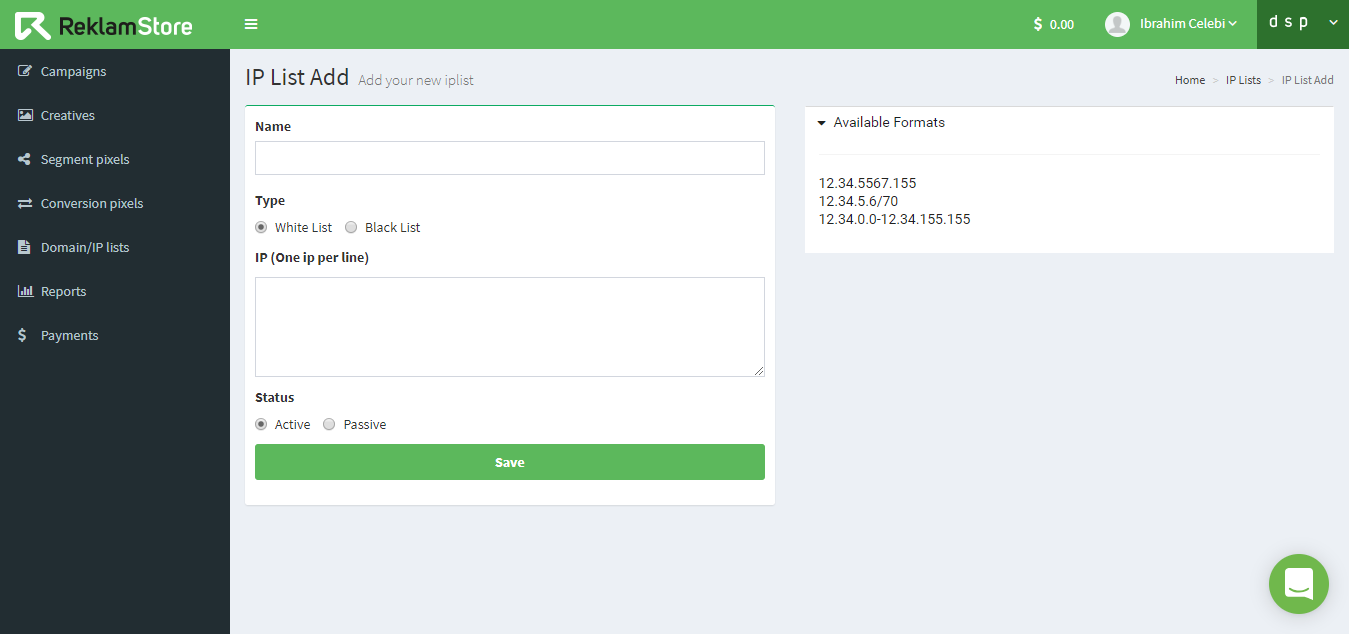Toggle the hamburger sidebar menu icon
1349x634 pixels.
coord(251,24)
